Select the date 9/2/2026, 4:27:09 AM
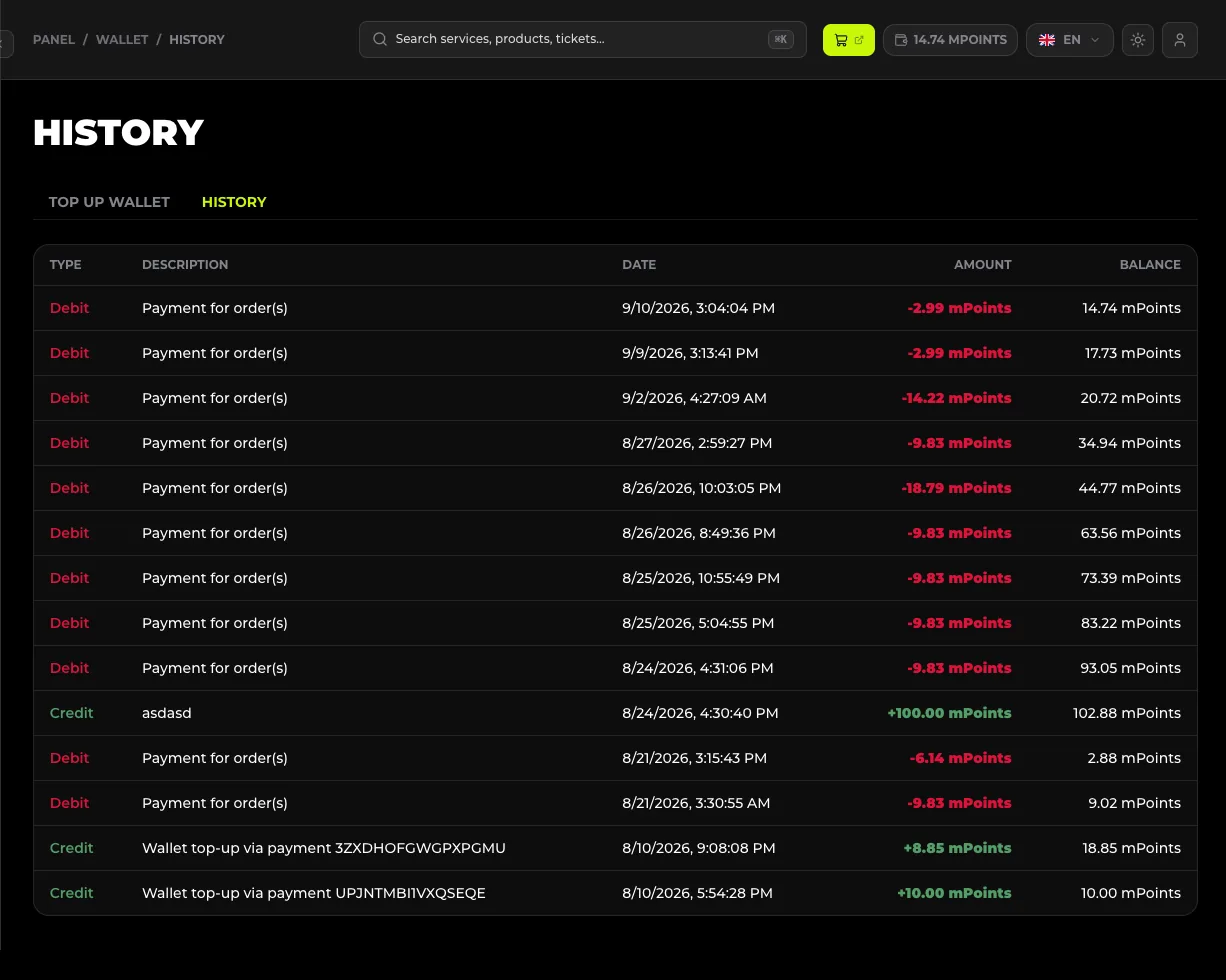The image size is (1226, 980). click(694, 398)
